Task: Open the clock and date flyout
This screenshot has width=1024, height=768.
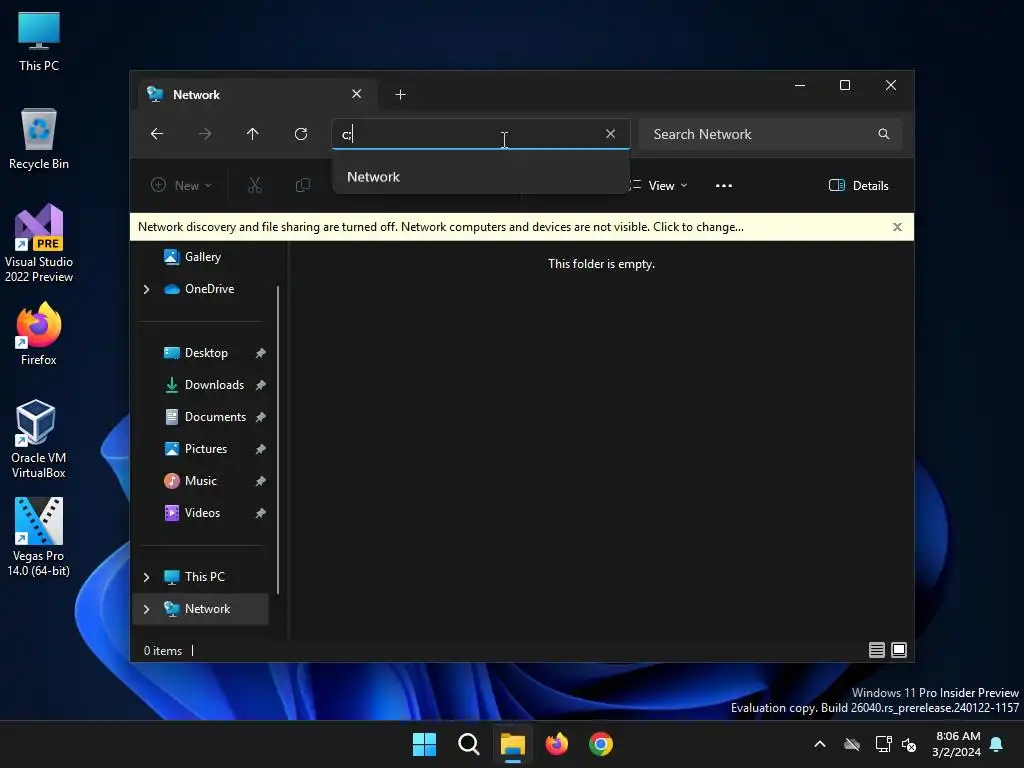Action: [x=957, y=744]
